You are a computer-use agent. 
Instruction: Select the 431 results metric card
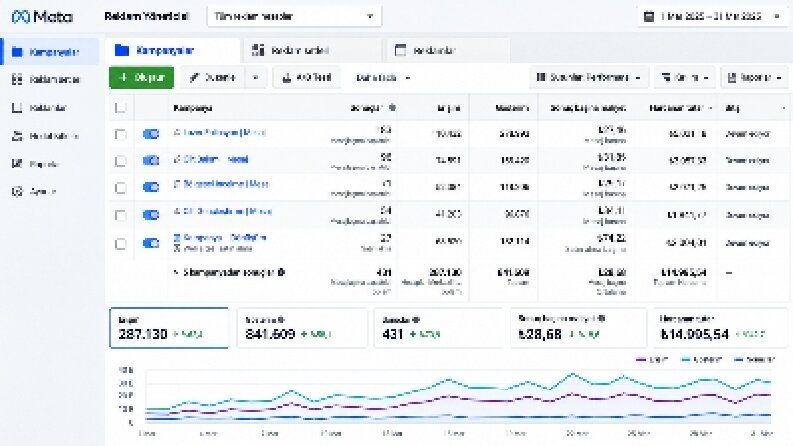pyautogui.click(x=438, y=328)
